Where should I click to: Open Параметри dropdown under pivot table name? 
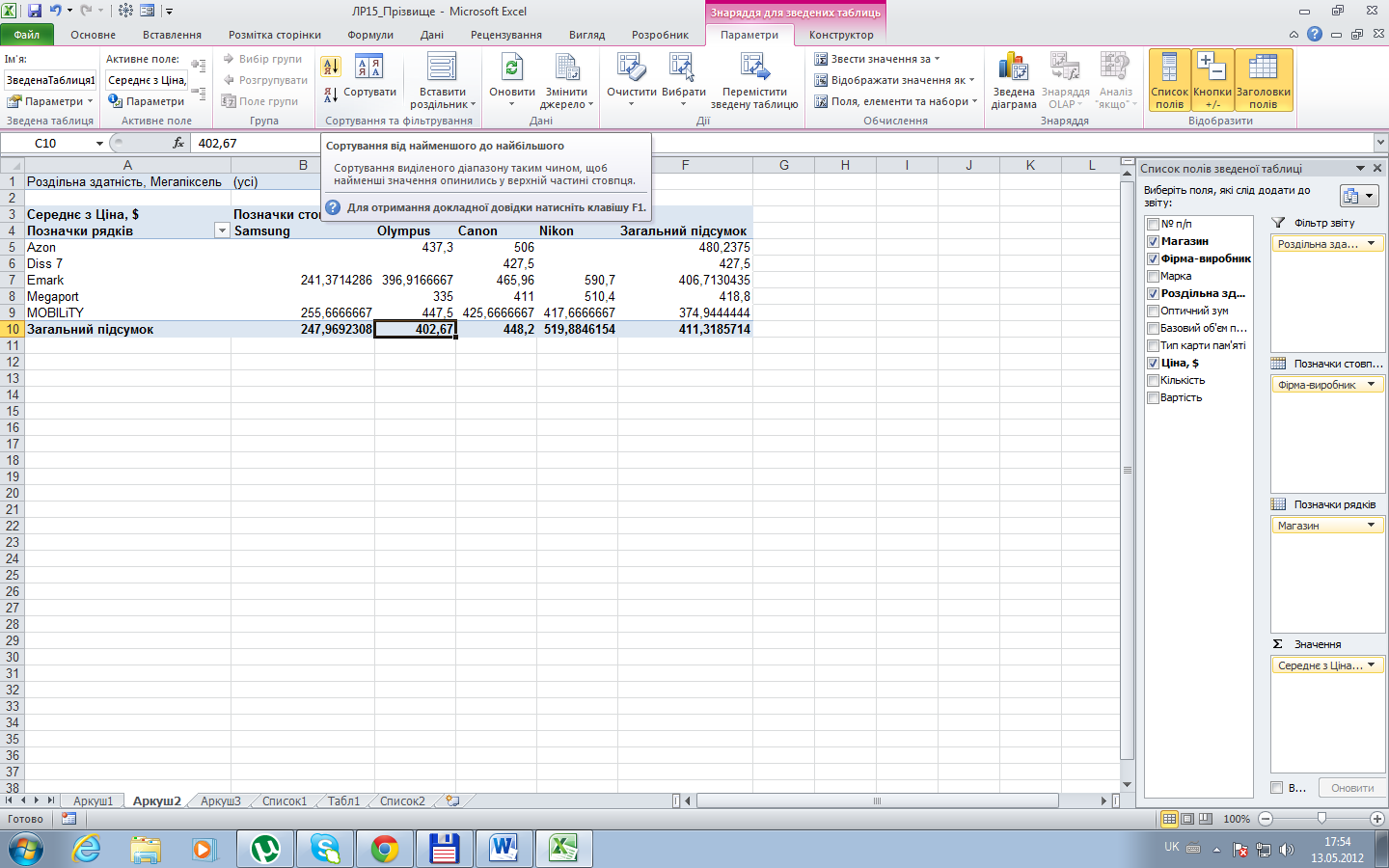[x=50, y=101]
